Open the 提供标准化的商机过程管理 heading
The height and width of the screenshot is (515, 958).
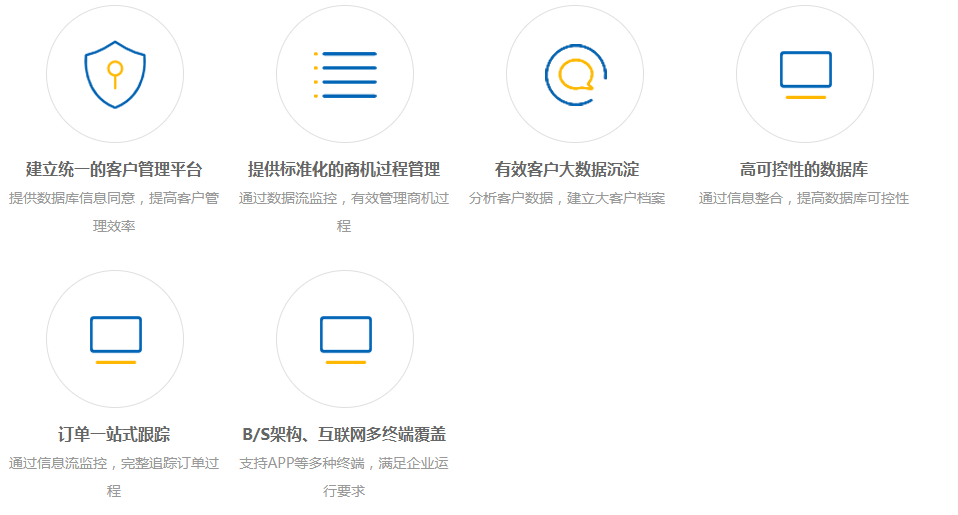[344, 169]
